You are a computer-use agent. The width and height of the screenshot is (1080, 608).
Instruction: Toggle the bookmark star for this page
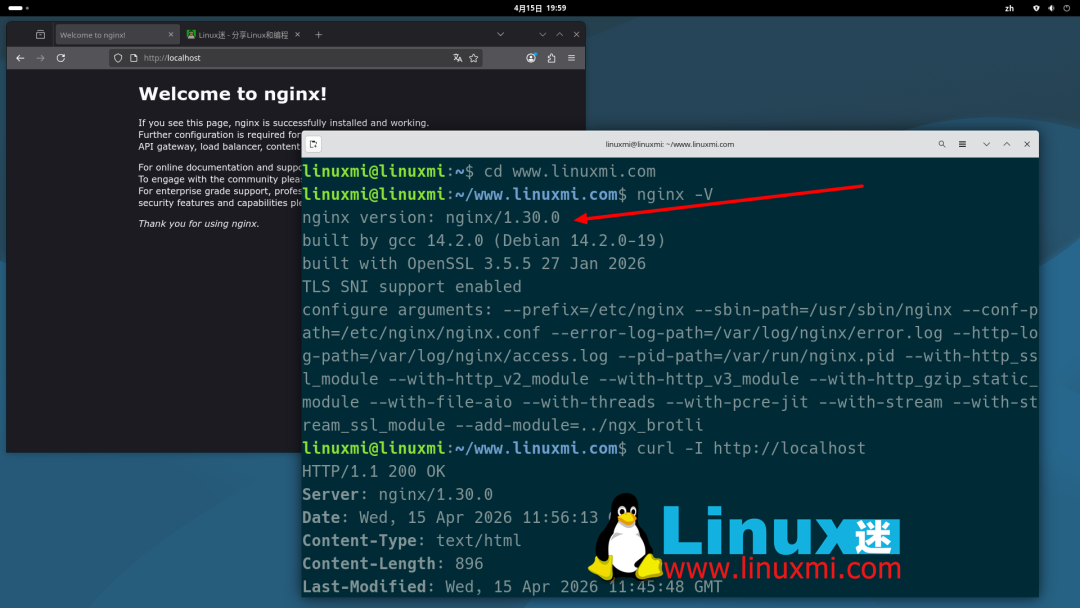[473, 57]
